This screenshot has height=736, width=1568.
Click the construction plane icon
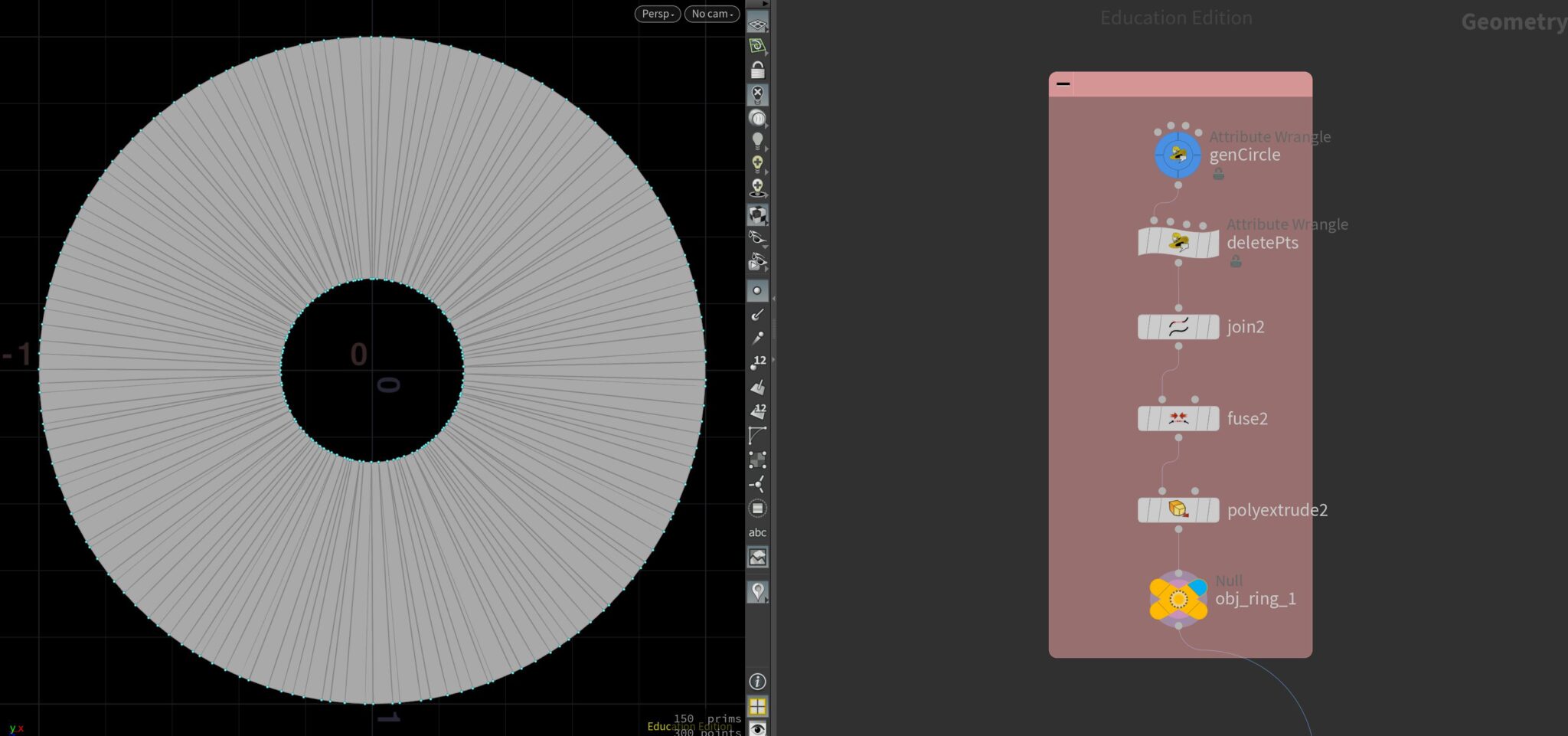tap(757, 46)
